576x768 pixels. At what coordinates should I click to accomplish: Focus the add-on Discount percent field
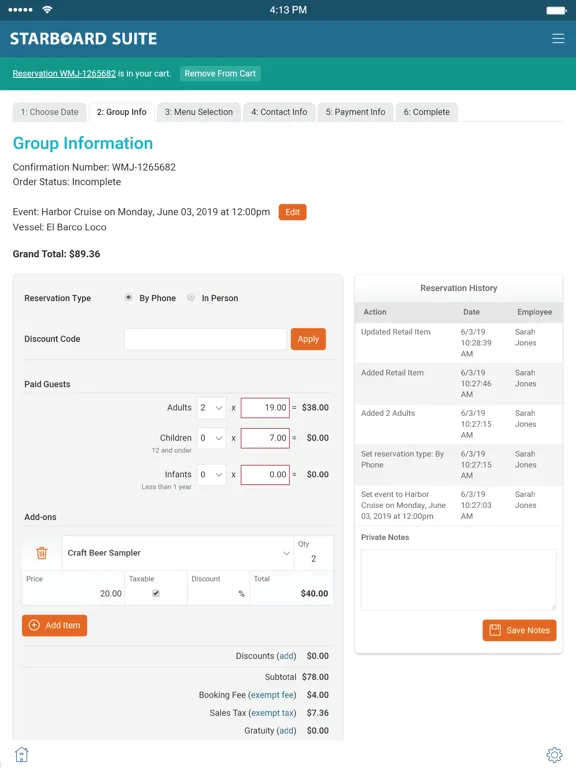point(218,588)
